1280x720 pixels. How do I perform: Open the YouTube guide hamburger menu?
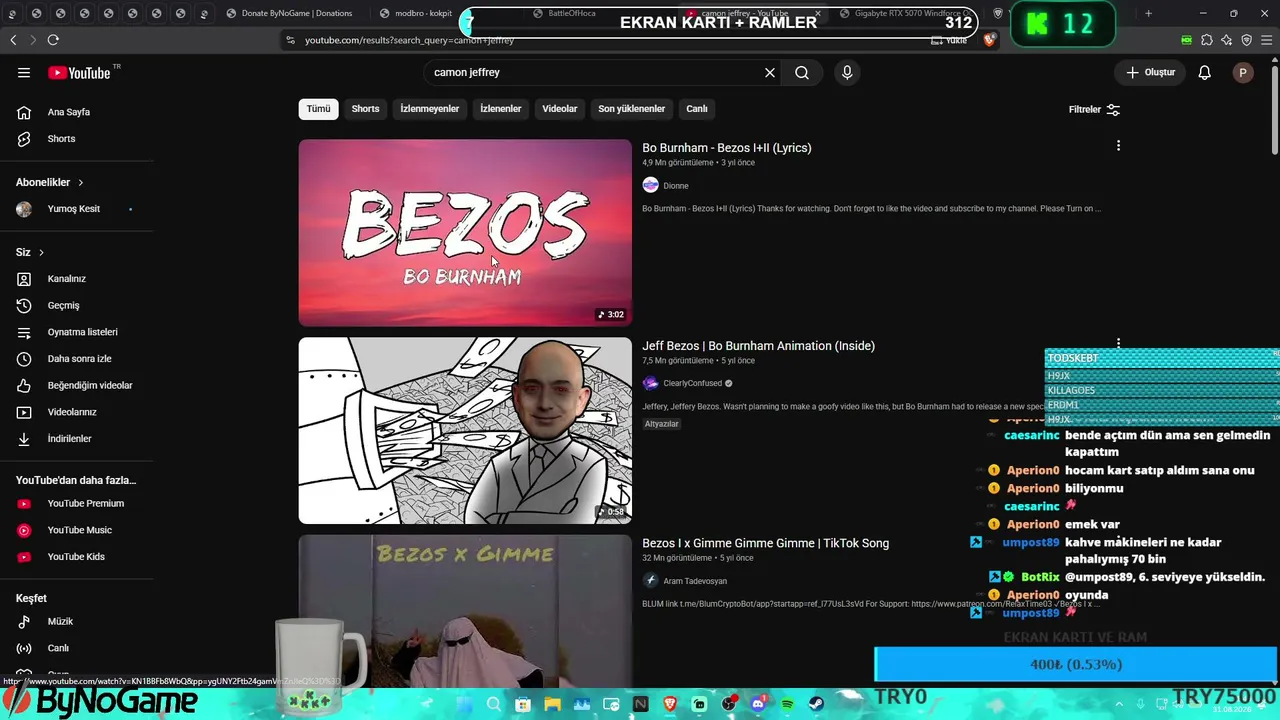click(24, 72)
